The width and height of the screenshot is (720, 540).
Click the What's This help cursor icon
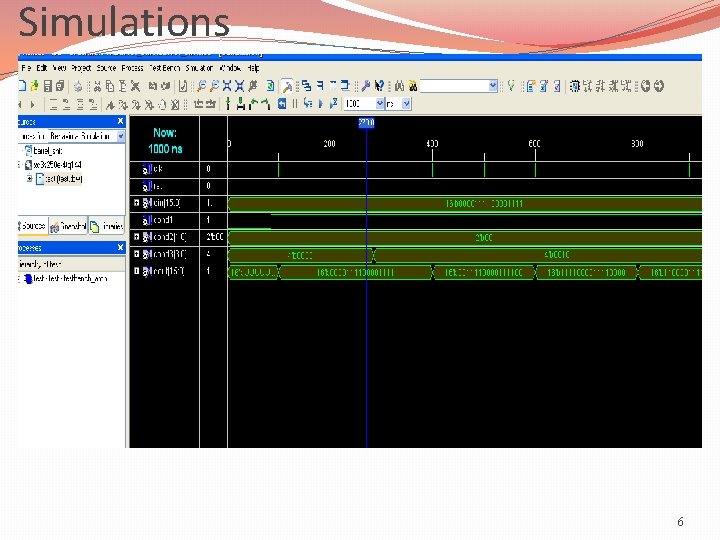point(379,86)
